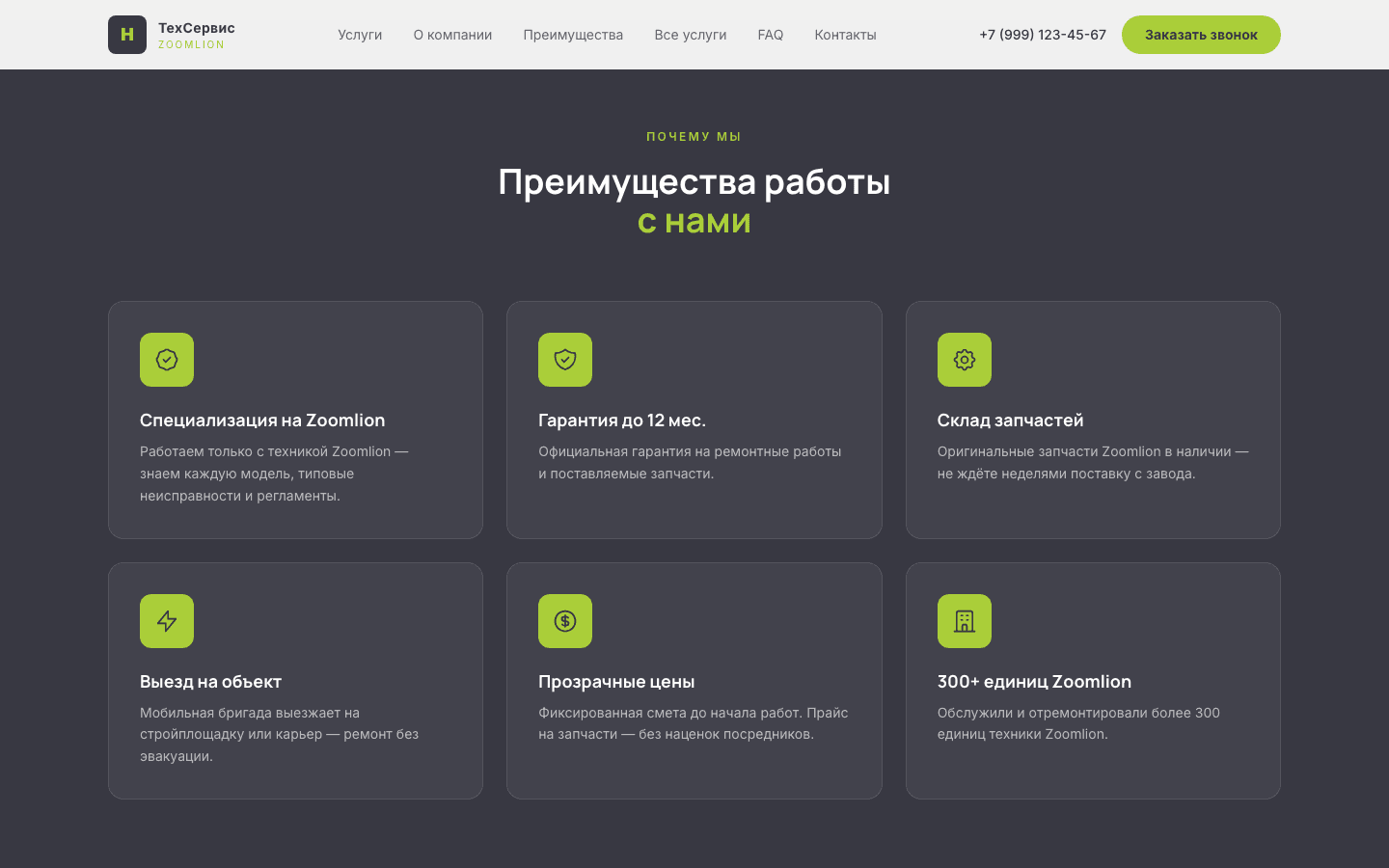The image size is (1389, 868).
Task: Click the badge-check icon for Zoomlion specialization
Action: pyautogui.click(x=167, y=360)
